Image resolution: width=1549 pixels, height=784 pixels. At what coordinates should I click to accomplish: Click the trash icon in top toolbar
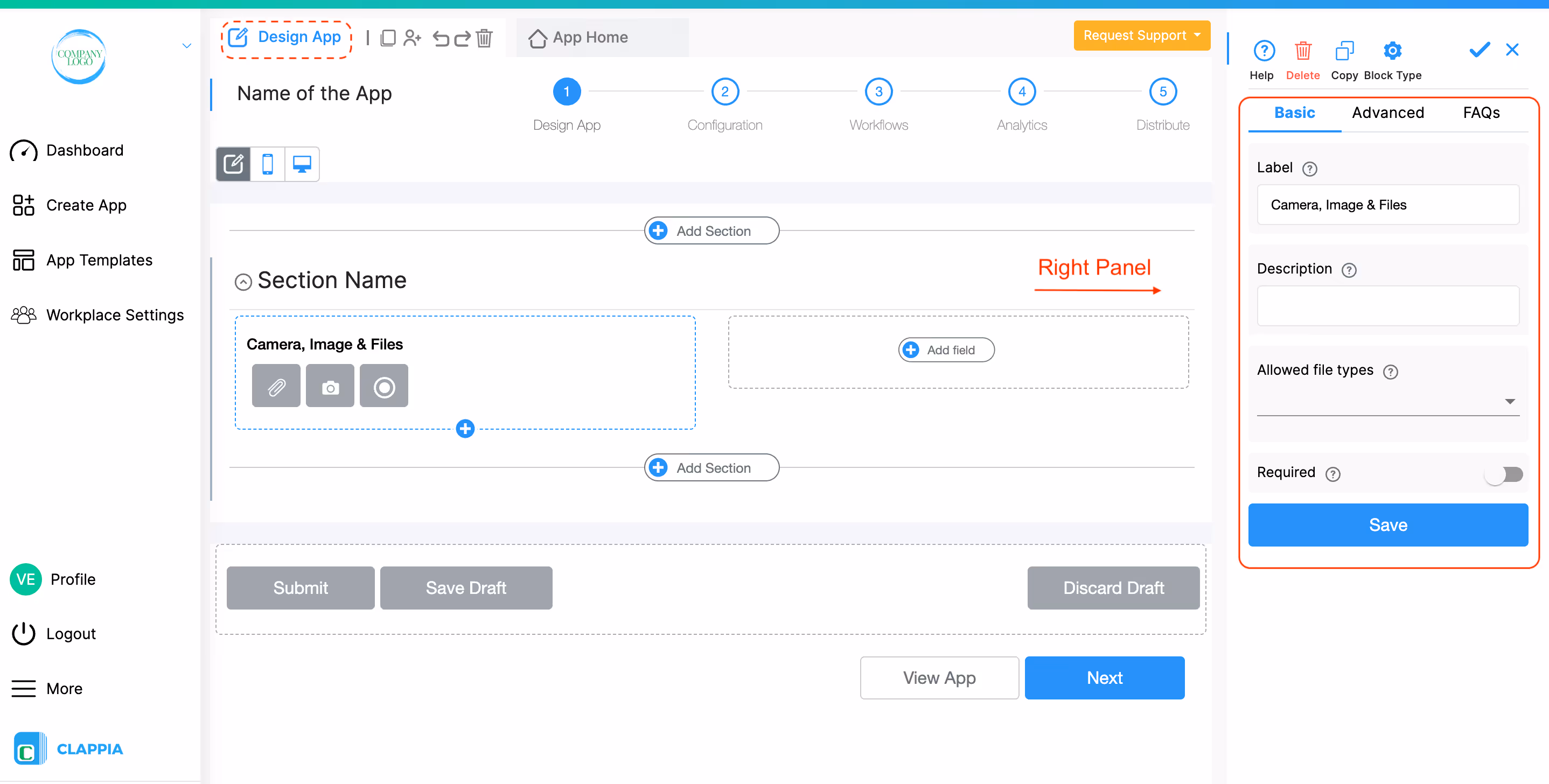click(484, 38)
